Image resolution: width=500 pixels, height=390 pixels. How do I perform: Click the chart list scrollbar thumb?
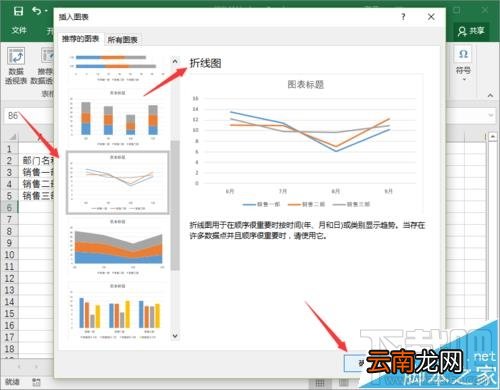point(175,205)
